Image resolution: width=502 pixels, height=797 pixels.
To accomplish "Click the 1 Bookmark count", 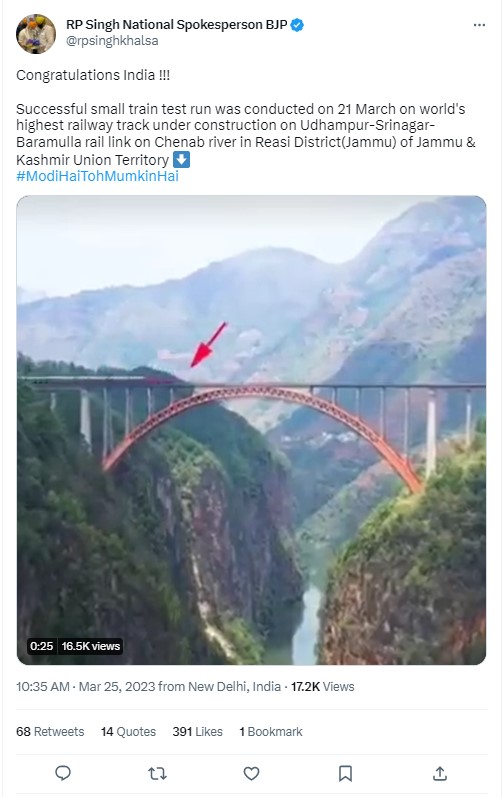I will tap(271, 731).
